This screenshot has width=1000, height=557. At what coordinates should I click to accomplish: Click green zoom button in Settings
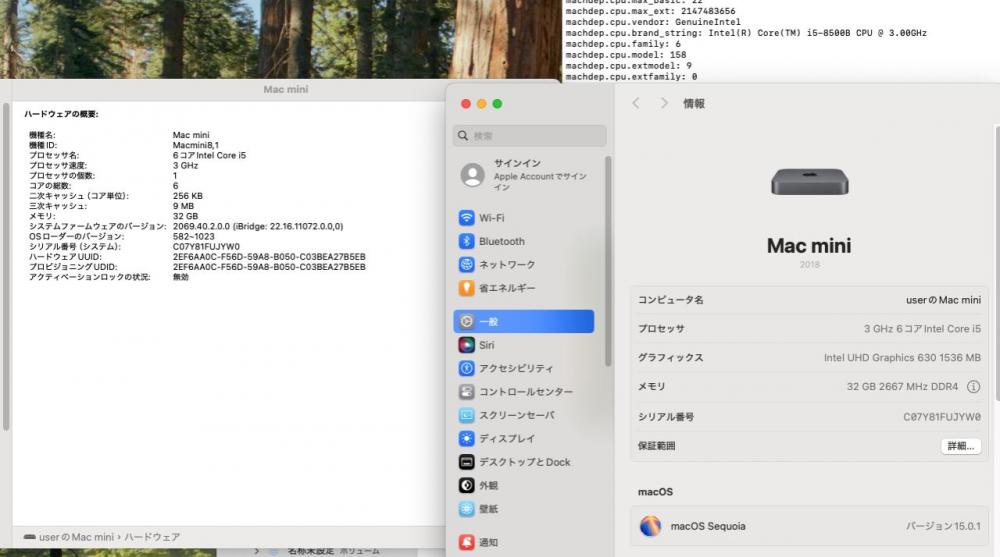point(497,104)
